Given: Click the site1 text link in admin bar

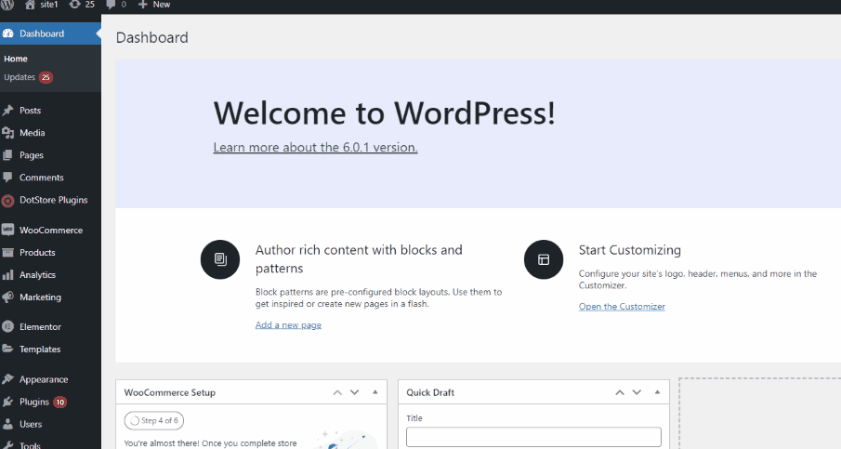Looking at the screenshot, I should point(49,4).
